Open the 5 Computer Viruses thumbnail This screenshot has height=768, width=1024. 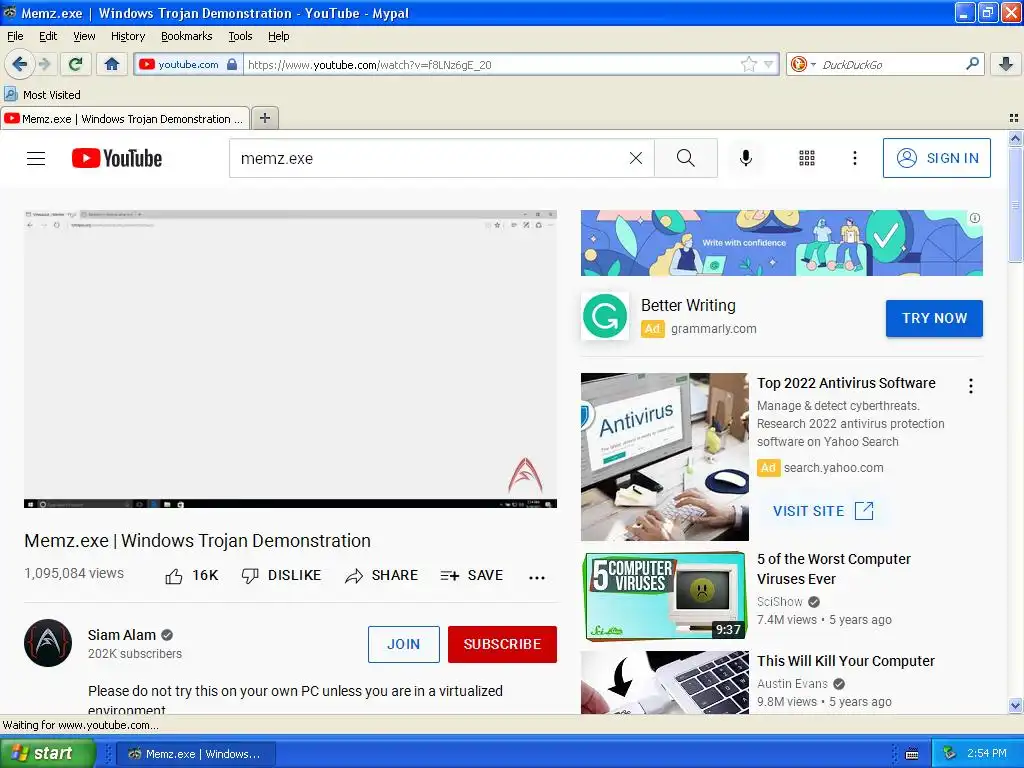click(x=664, y=596)
